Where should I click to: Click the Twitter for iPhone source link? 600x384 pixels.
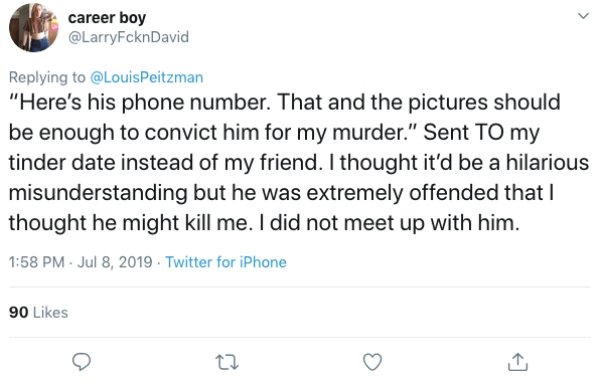coord(226,262)
